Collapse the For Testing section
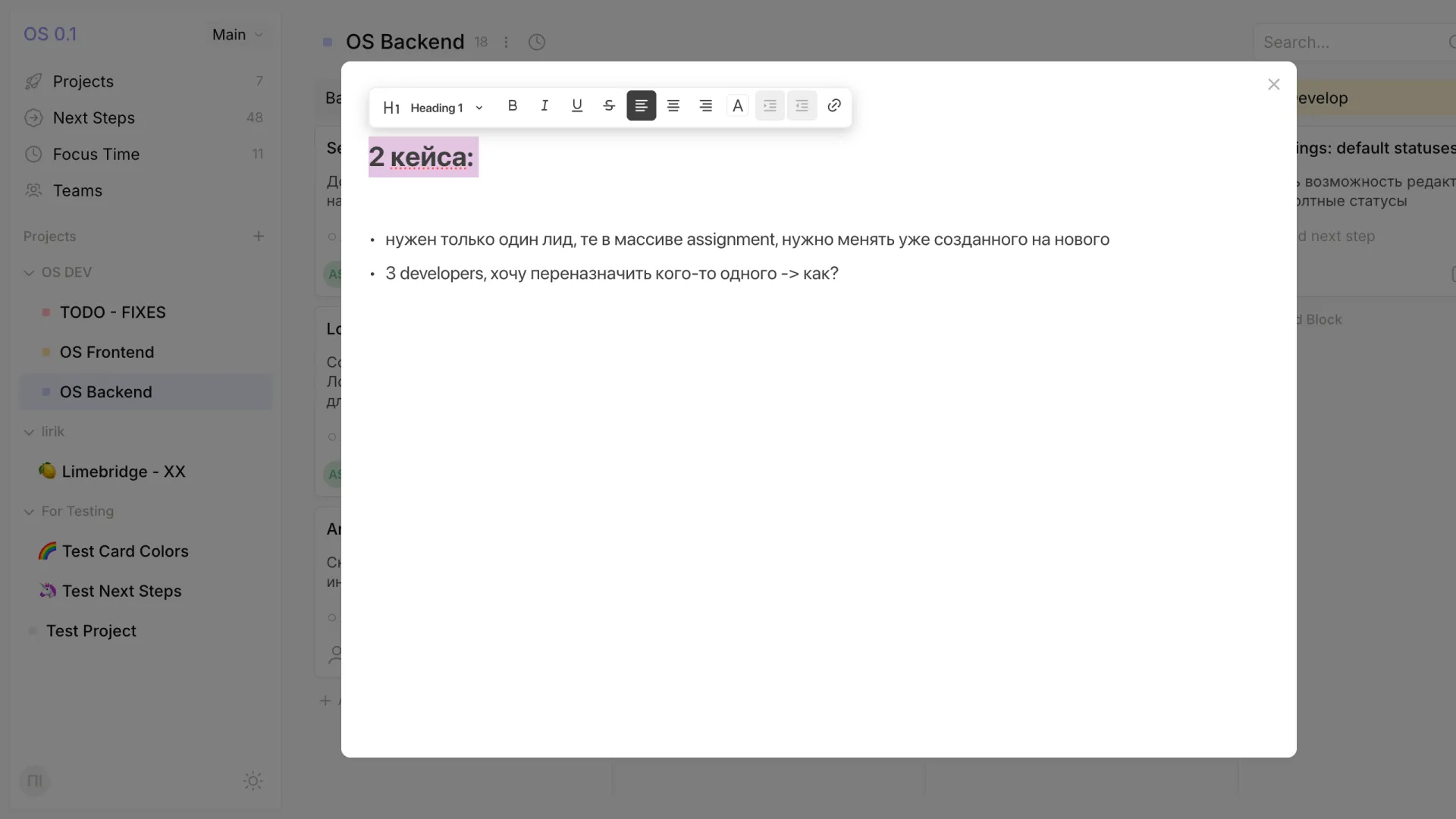1456x819 pixels. (x=29, y=511)
